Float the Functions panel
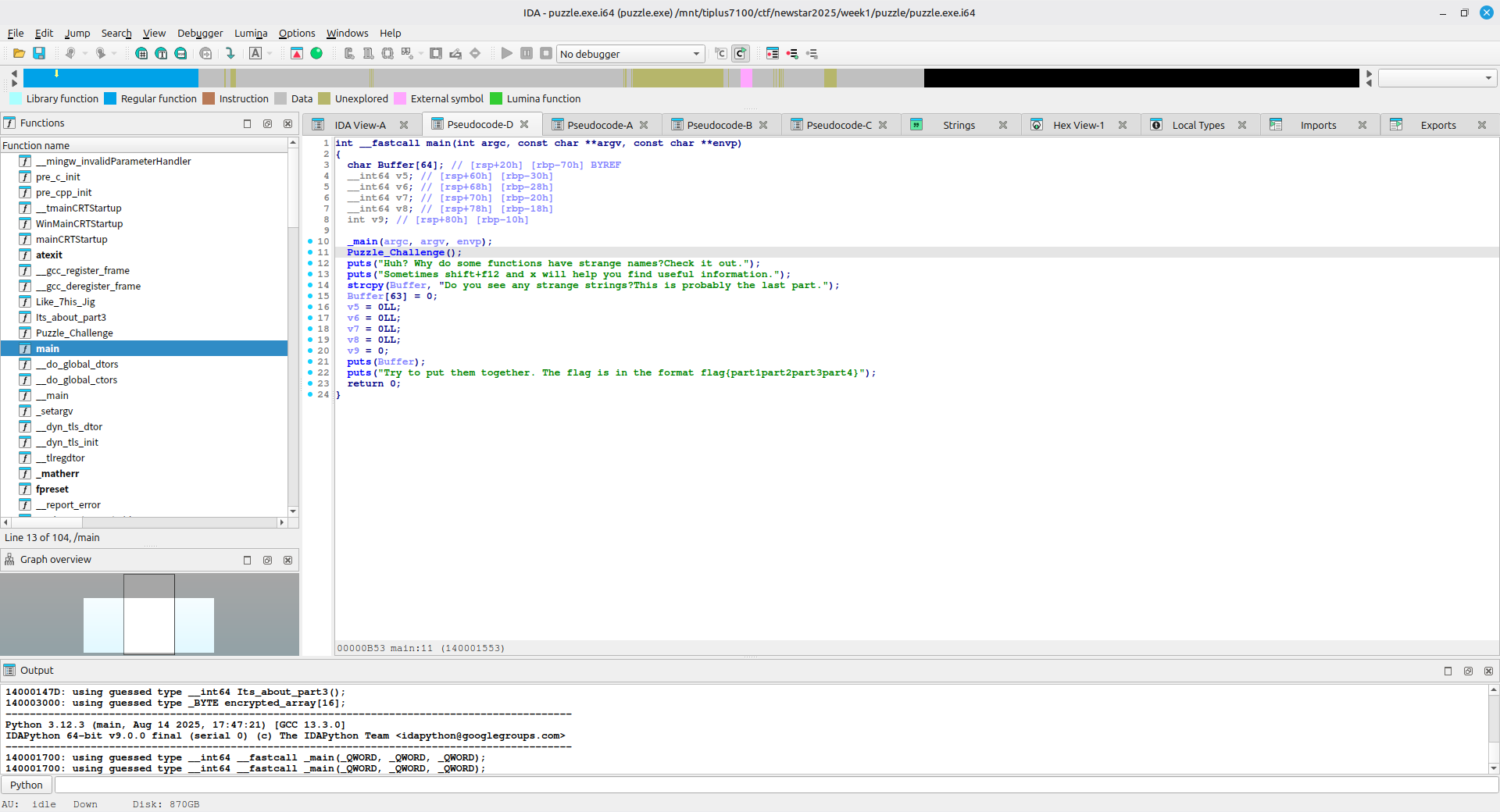 [267, 123]
